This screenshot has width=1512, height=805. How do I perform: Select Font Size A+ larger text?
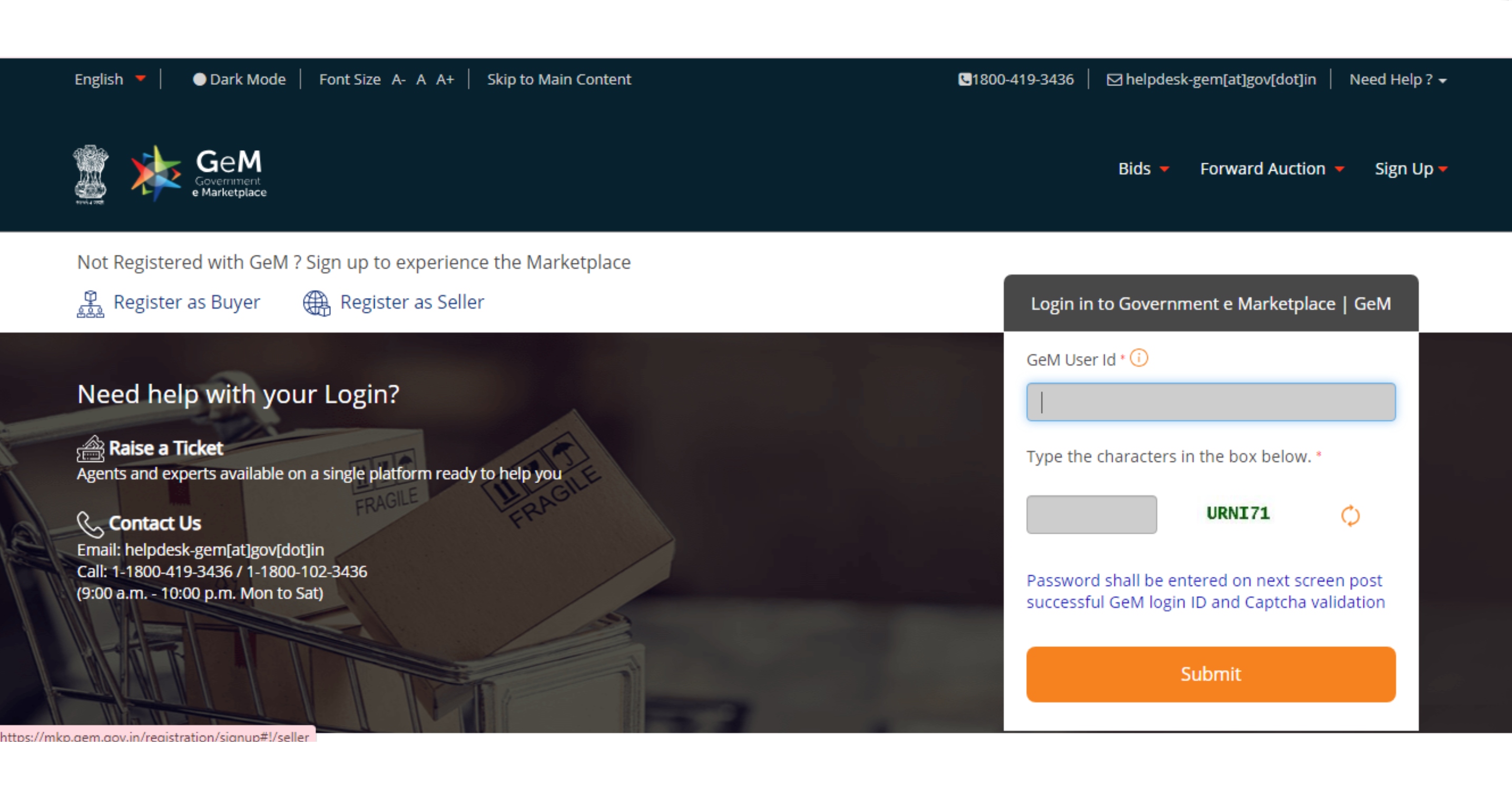446,79
